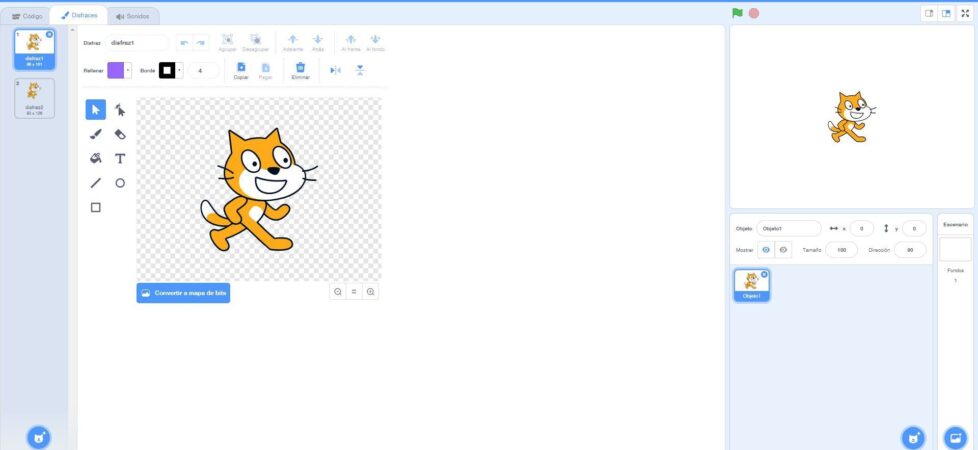Flip costume vertically

coord(360,71)
